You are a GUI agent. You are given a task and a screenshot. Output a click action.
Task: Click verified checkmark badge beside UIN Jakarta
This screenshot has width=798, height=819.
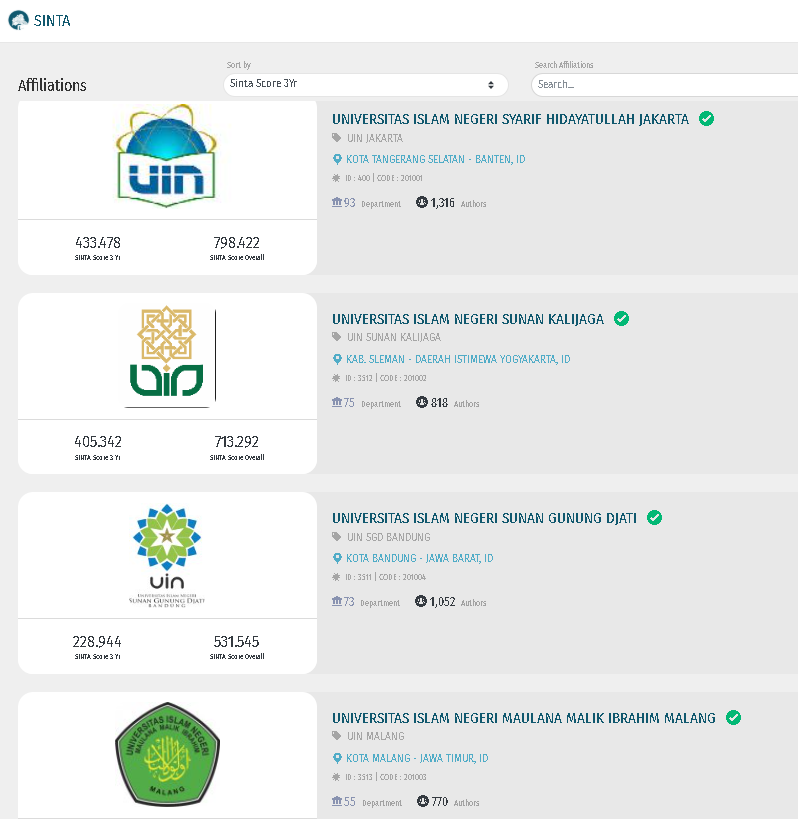(x=707, y=119)
